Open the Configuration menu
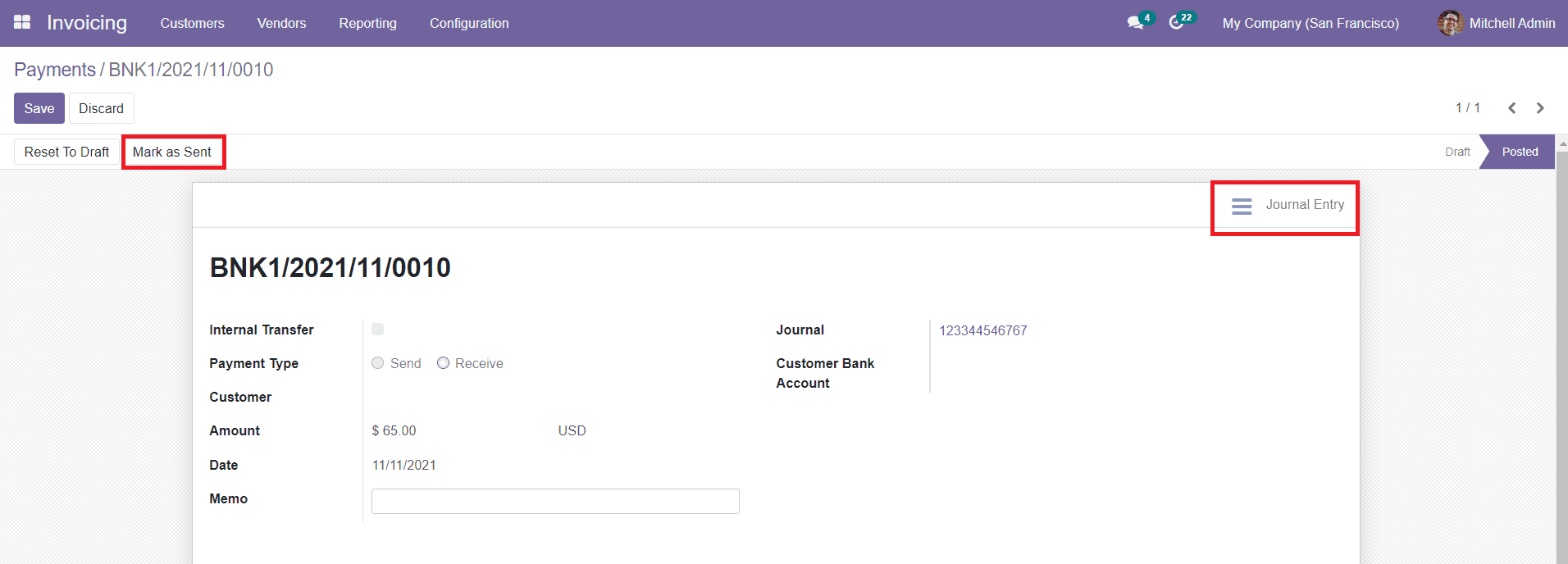The image size is (1568, 564). (x=469, y=23)
